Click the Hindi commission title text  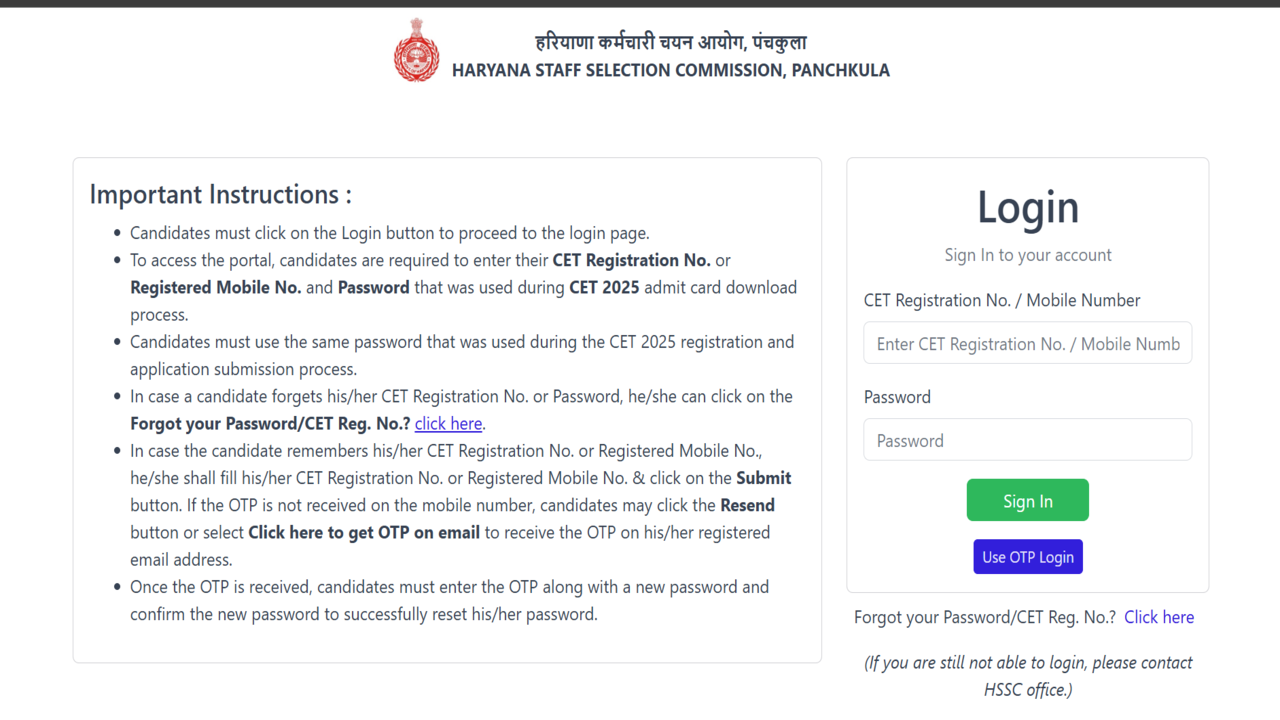click(x=670, y=42)
